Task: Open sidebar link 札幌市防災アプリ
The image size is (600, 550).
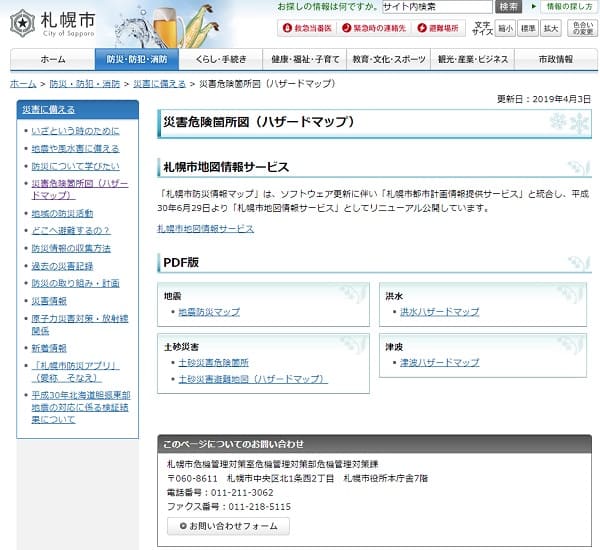Action: click(75, 372)
